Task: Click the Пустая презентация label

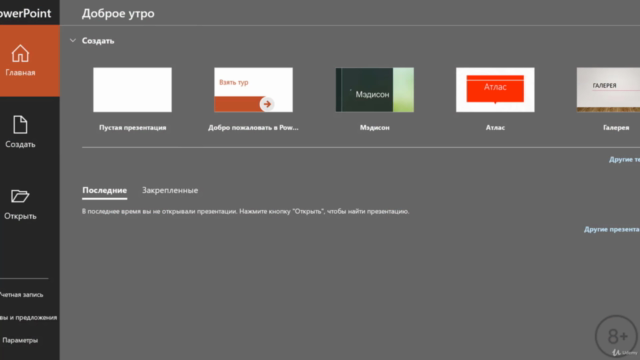Action: (132, 128)
